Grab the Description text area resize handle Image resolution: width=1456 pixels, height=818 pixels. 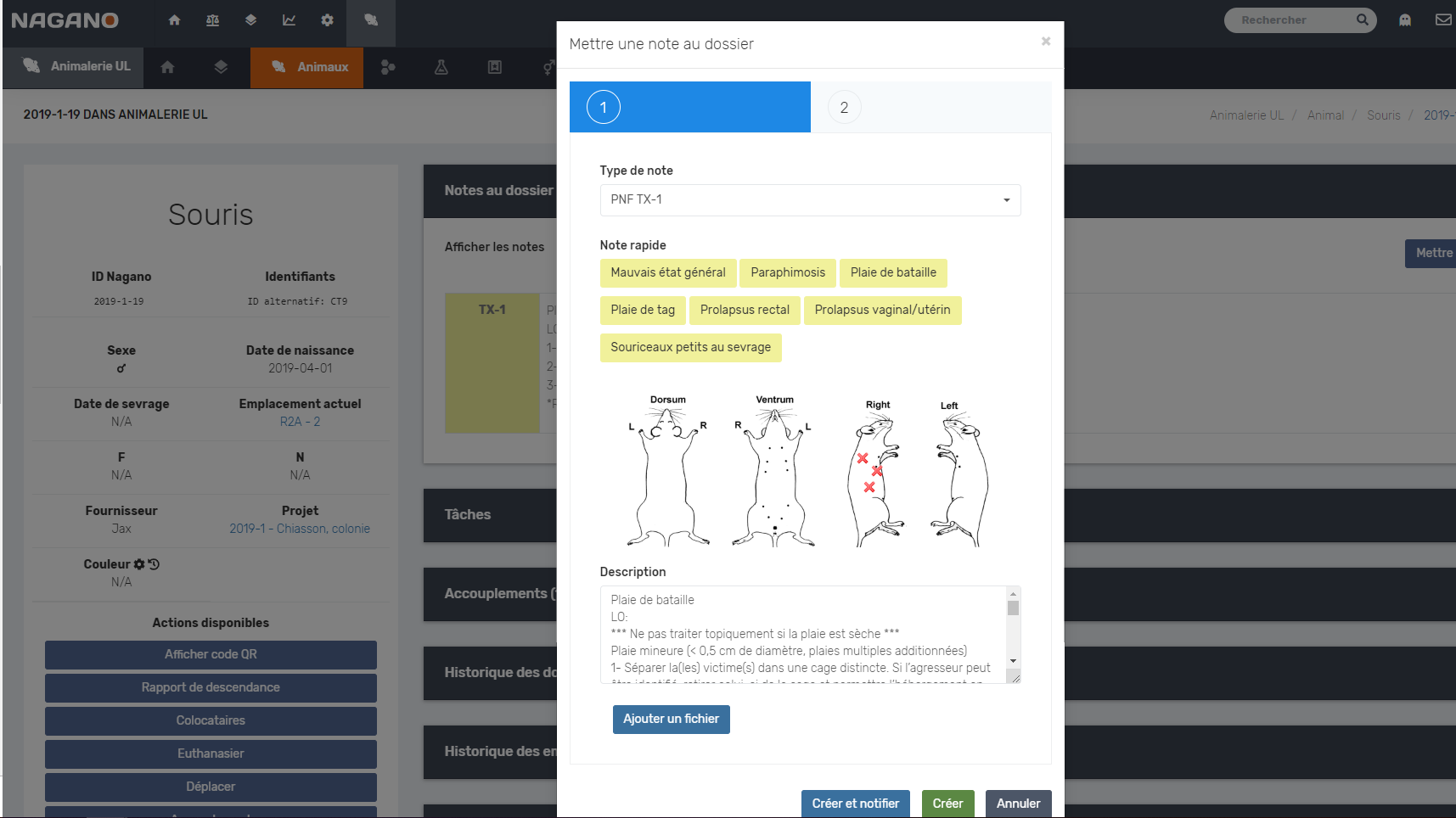point(1015,677)
